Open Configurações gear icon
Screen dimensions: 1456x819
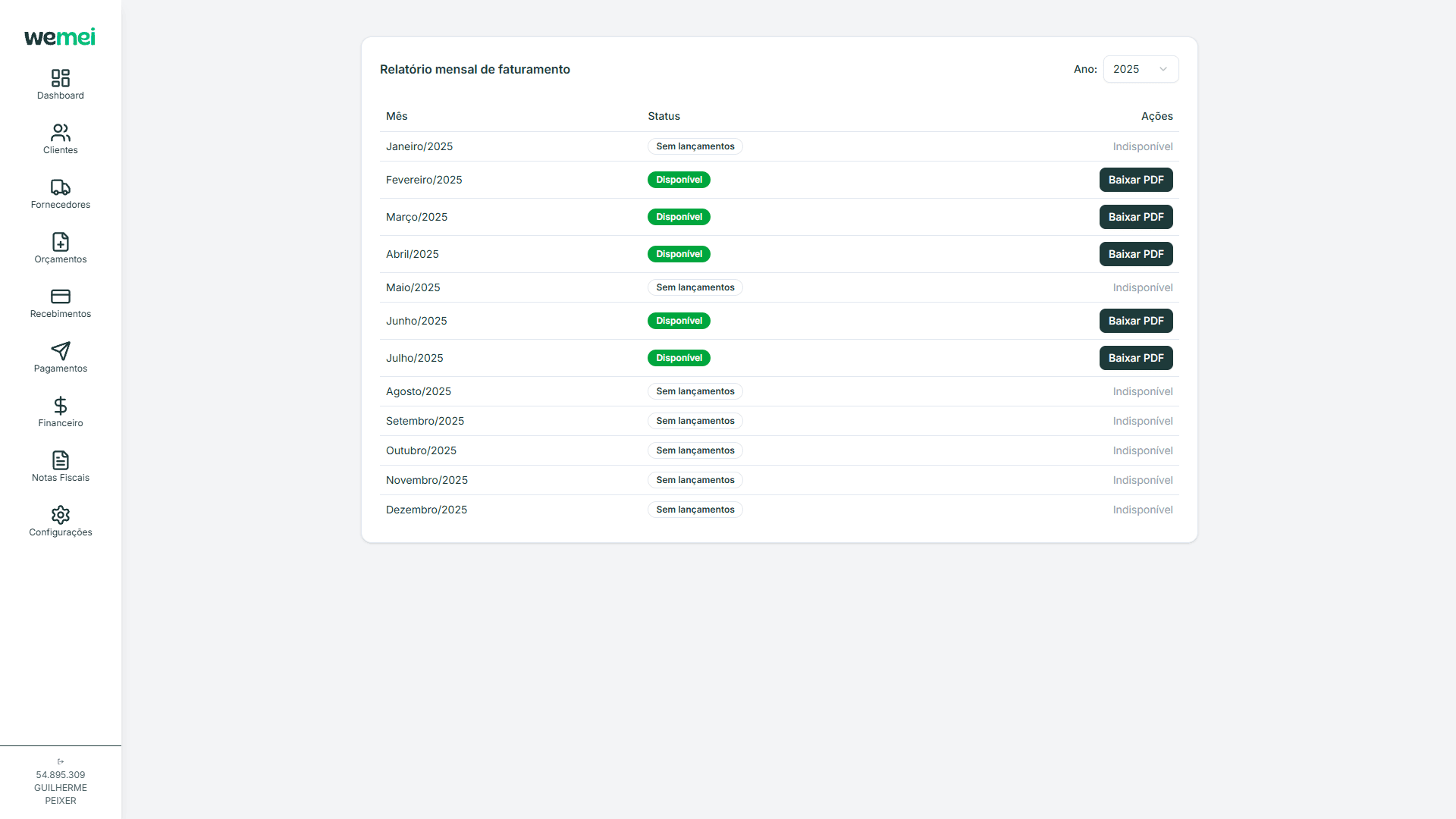click(61, 515)
